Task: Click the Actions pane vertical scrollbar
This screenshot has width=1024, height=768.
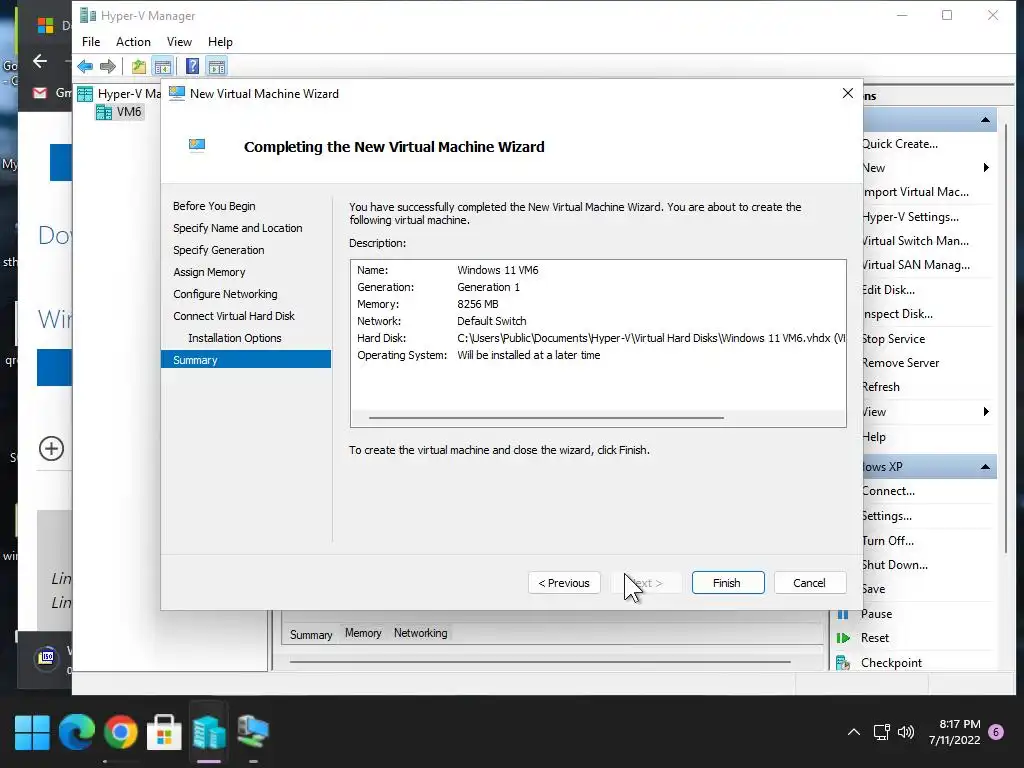Action: [x=1006, y=340]
